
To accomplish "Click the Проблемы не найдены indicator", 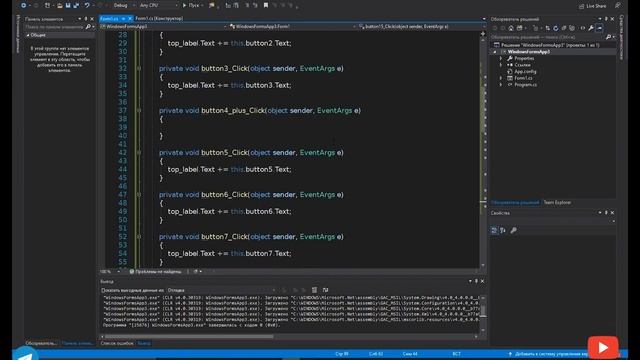I will tap(156, 271).
